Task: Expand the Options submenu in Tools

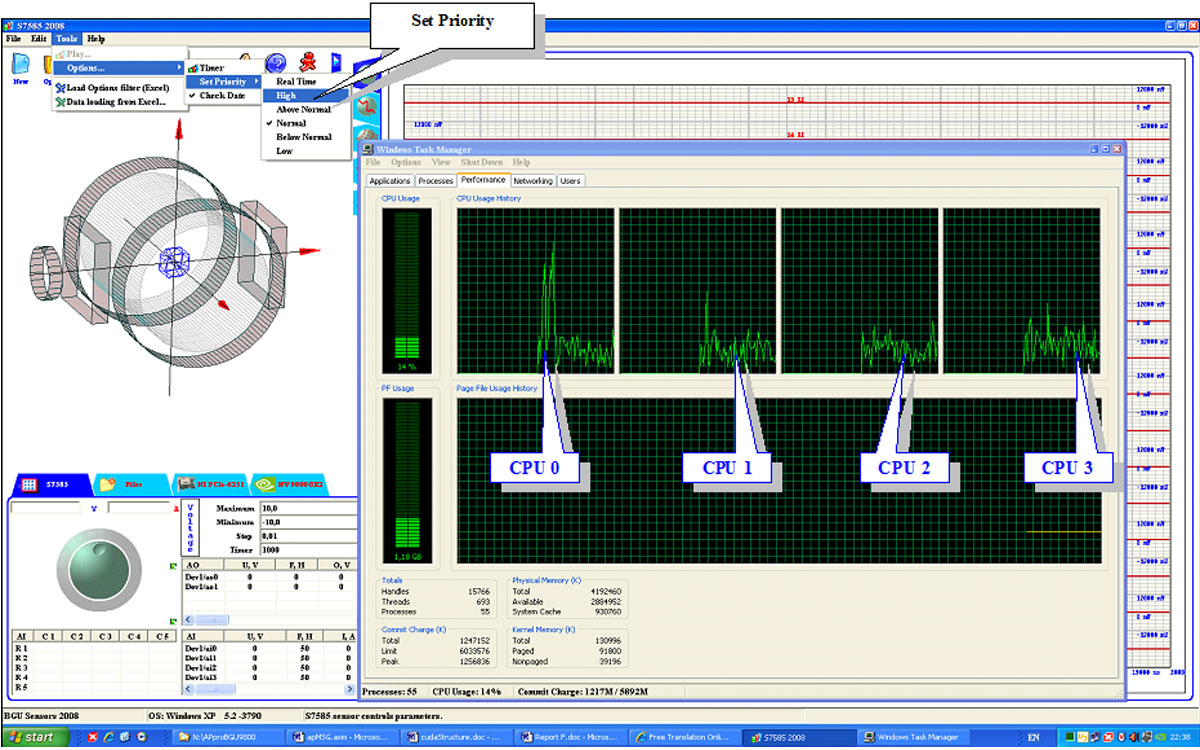Action: (86, 67)
